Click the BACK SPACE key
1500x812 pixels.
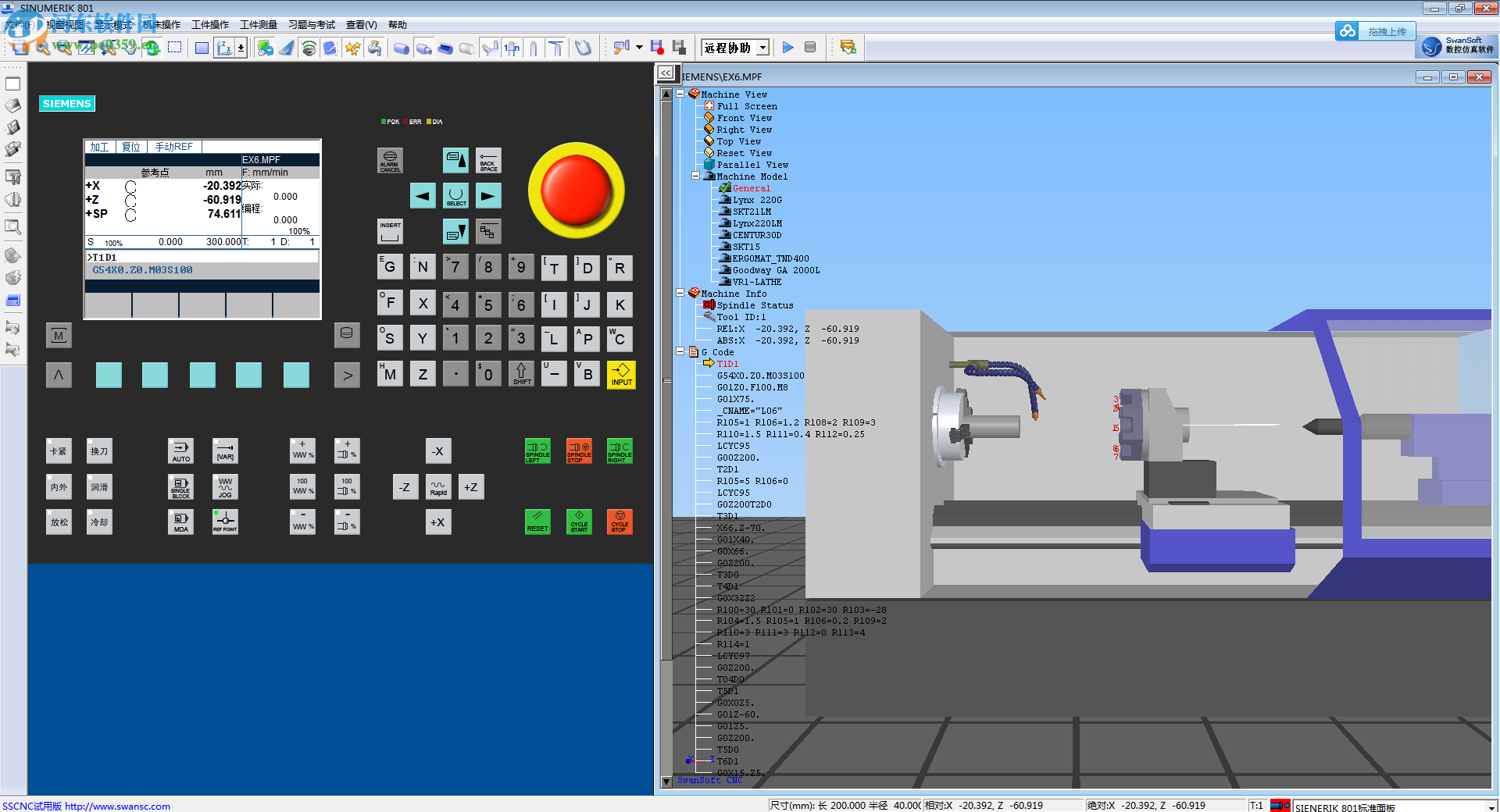tap(488, 161)
